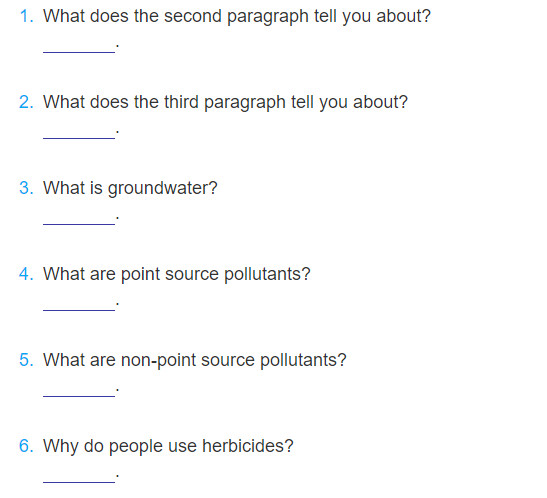Click the third paragraph question text
Viewport: 547px width, 498px height.
[x=225, y=103]
